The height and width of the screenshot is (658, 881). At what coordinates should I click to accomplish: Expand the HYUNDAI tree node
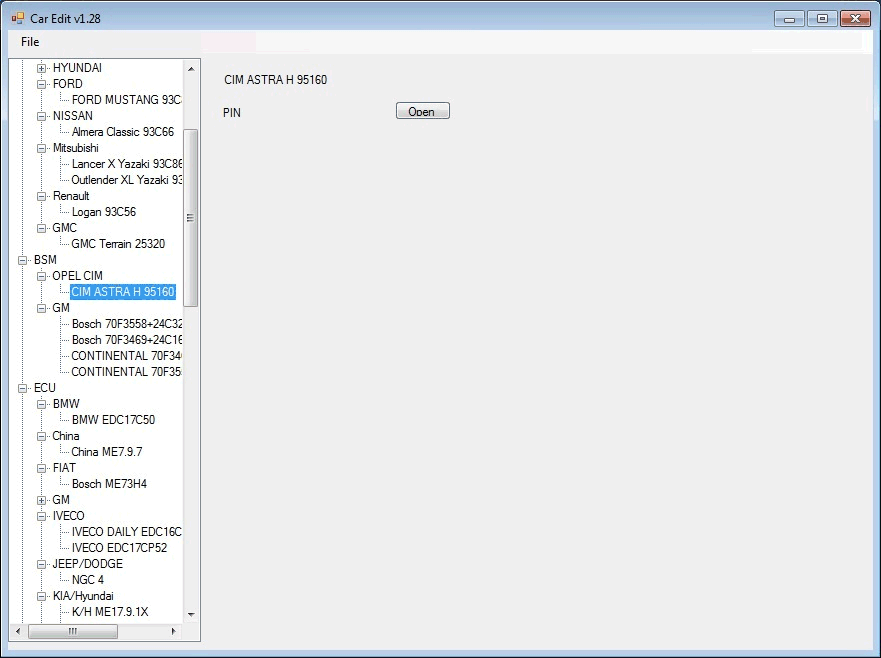click(42, 68)
